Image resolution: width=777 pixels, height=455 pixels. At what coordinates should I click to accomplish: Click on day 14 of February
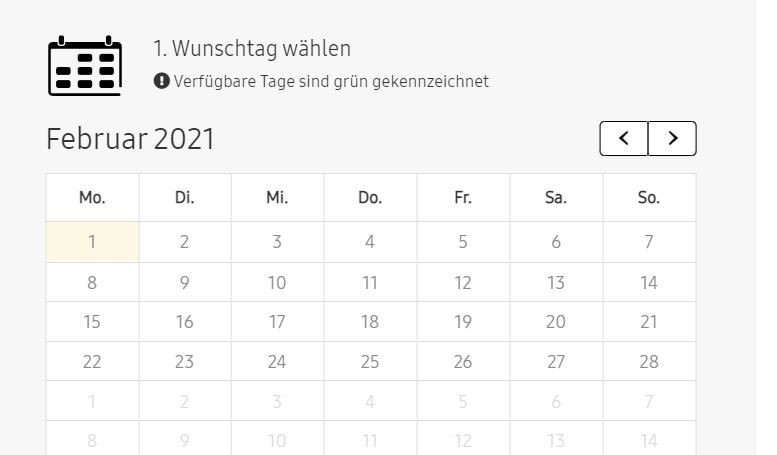coord(649,283)
